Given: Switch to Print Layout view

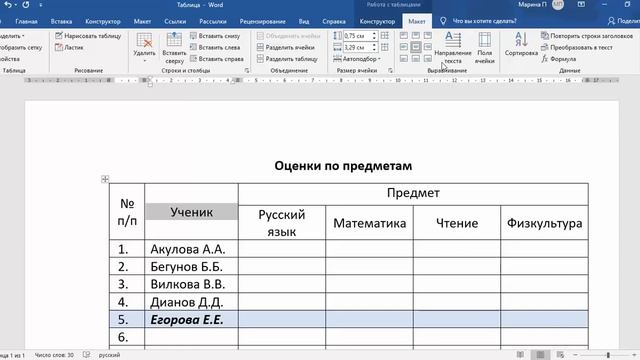Looking at the screenshot, I should pos(540,355).
